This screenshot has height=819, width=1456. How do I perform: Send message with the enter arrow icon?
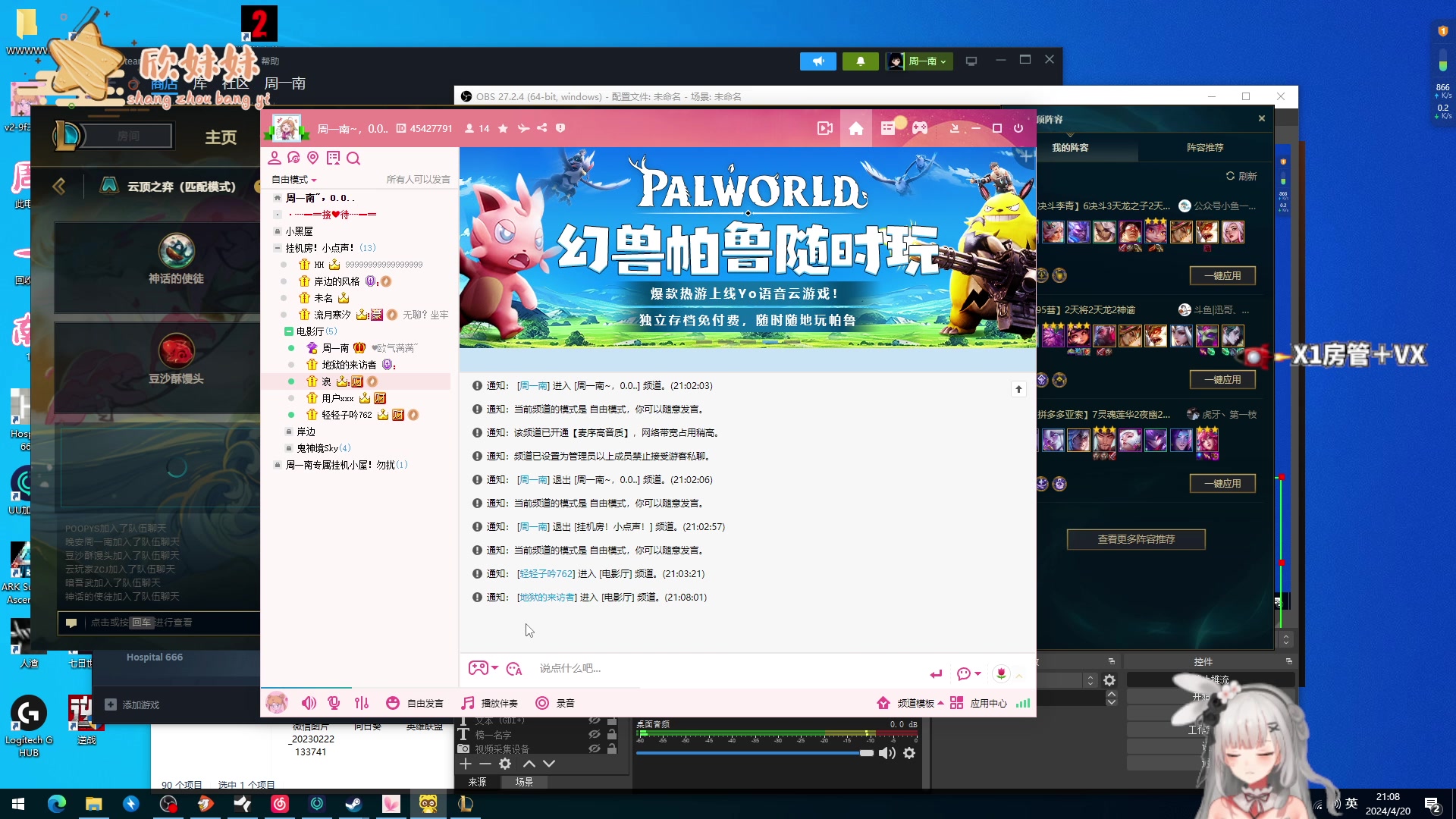pyautogui.click(x=937, y=673)
